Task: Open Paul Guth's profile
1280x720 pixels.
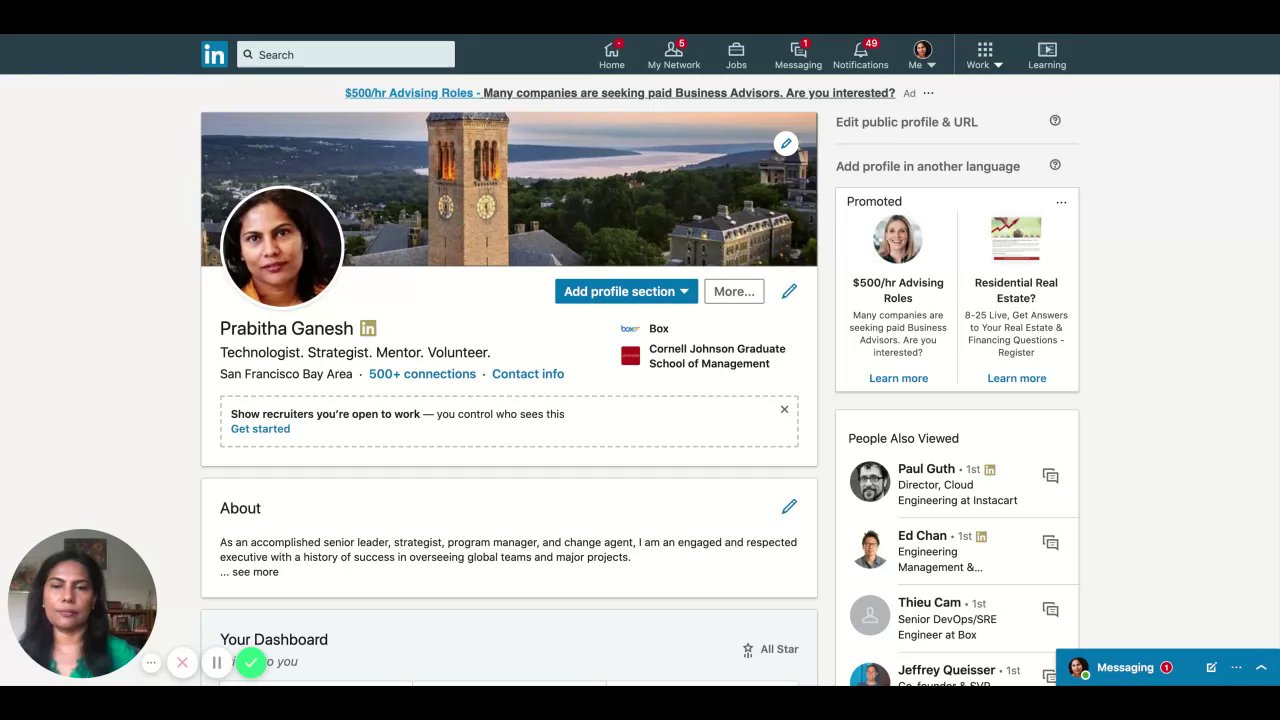Action: tap(926, 469)
